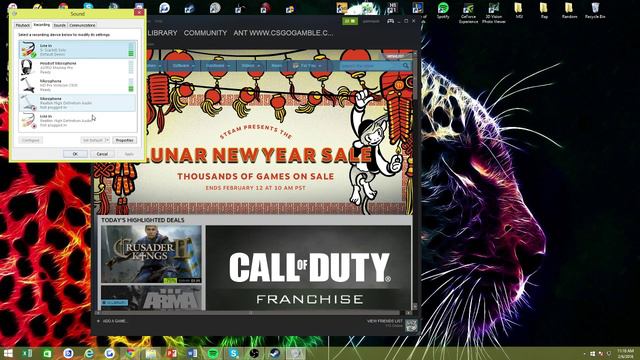Click the Steam store vertical scrollbar
Screen dimensions: 640x360
[x=415, y=180]
